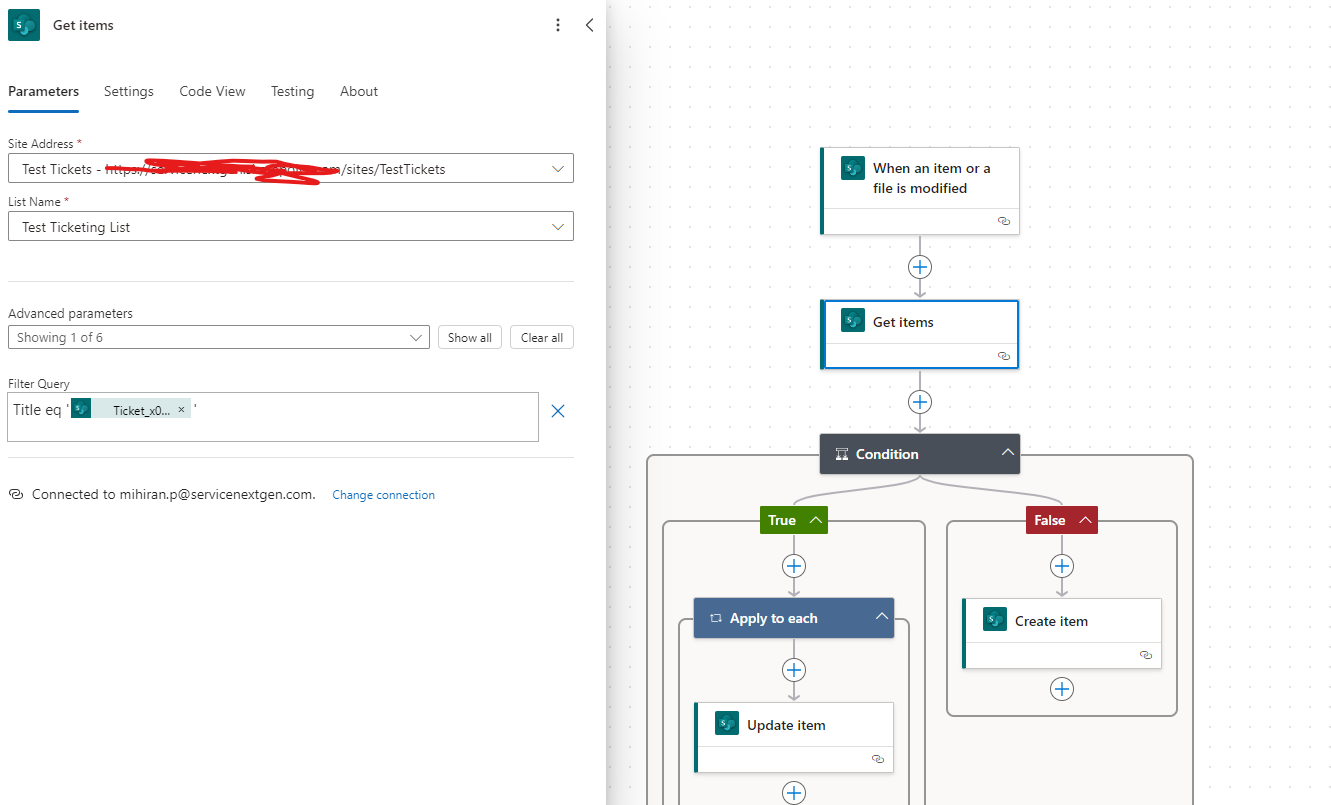This screenshot has width=1331, height=805.
Task: Click the Advanced parameters label
Action: [x=70, y=313]
